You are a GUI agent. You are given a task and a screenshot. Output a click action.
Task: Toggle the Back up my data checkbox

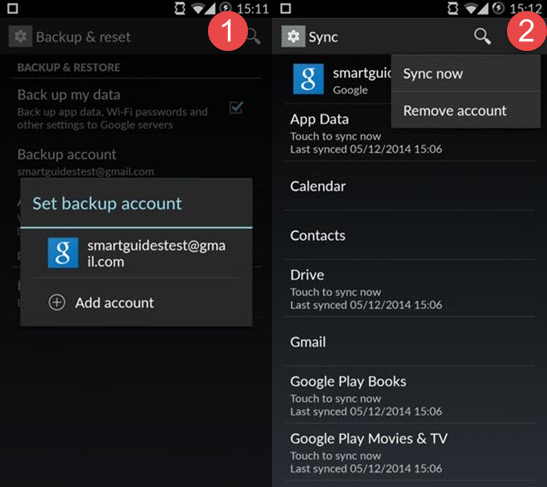pos(236,107)
